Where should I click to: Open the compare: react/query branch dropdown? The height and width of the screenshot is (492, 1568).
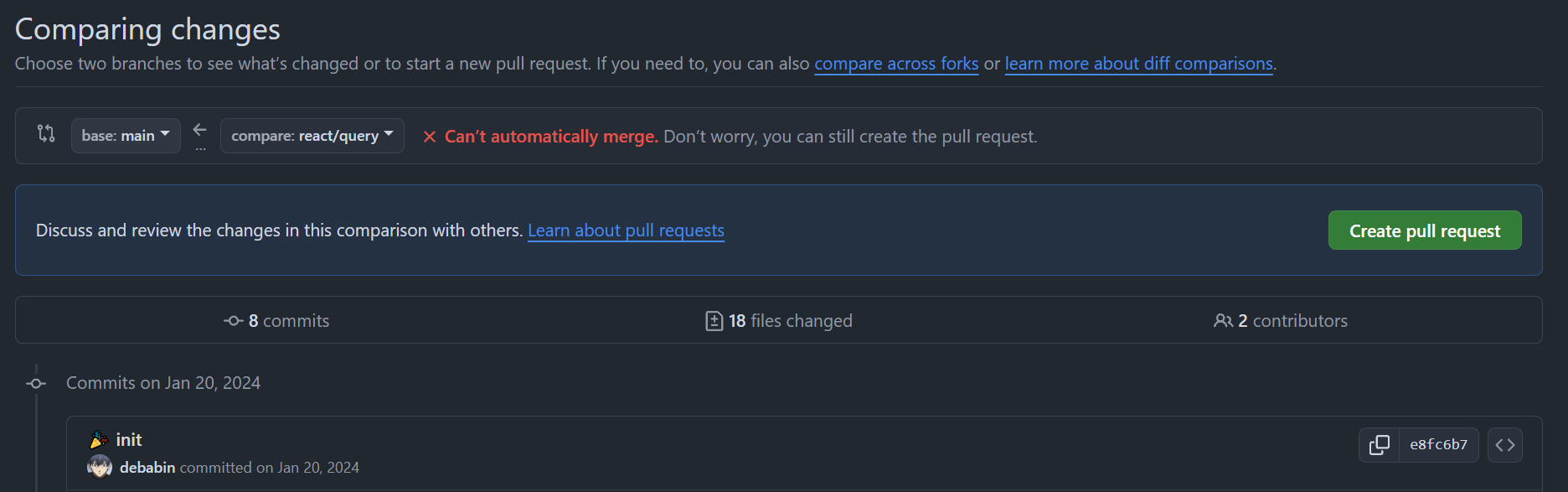[x=312, y=136]
